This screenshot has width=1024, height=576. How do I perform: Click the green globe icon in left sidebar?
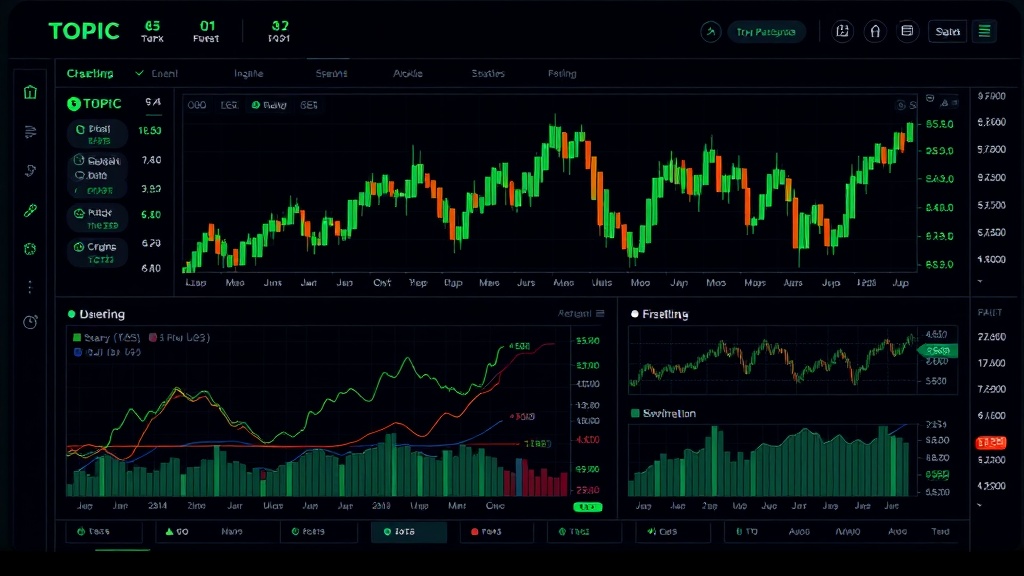point(30,249)
